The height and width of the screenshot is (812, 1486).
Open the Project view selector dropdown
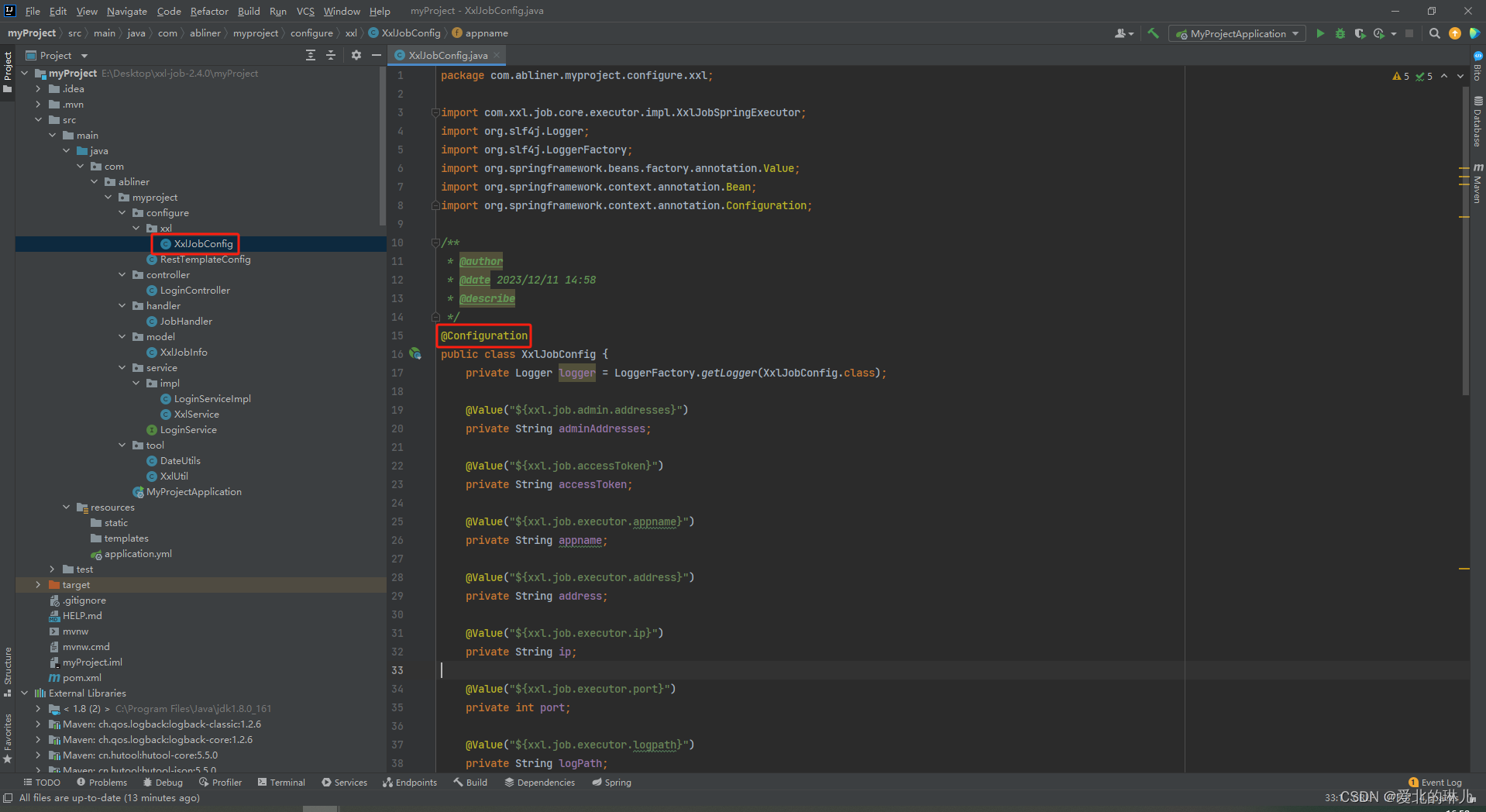point(57,55)
